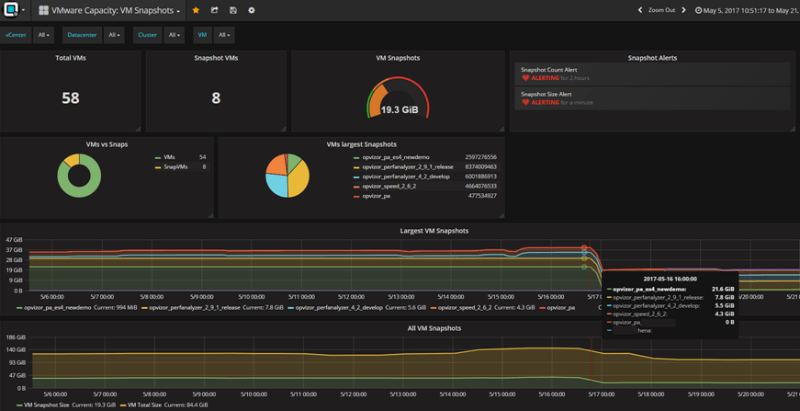Toggle VM Snapshot Size legend series
The height and width of the screenshot is (411, 800).
pyautogui.click(x=46, y=405)
